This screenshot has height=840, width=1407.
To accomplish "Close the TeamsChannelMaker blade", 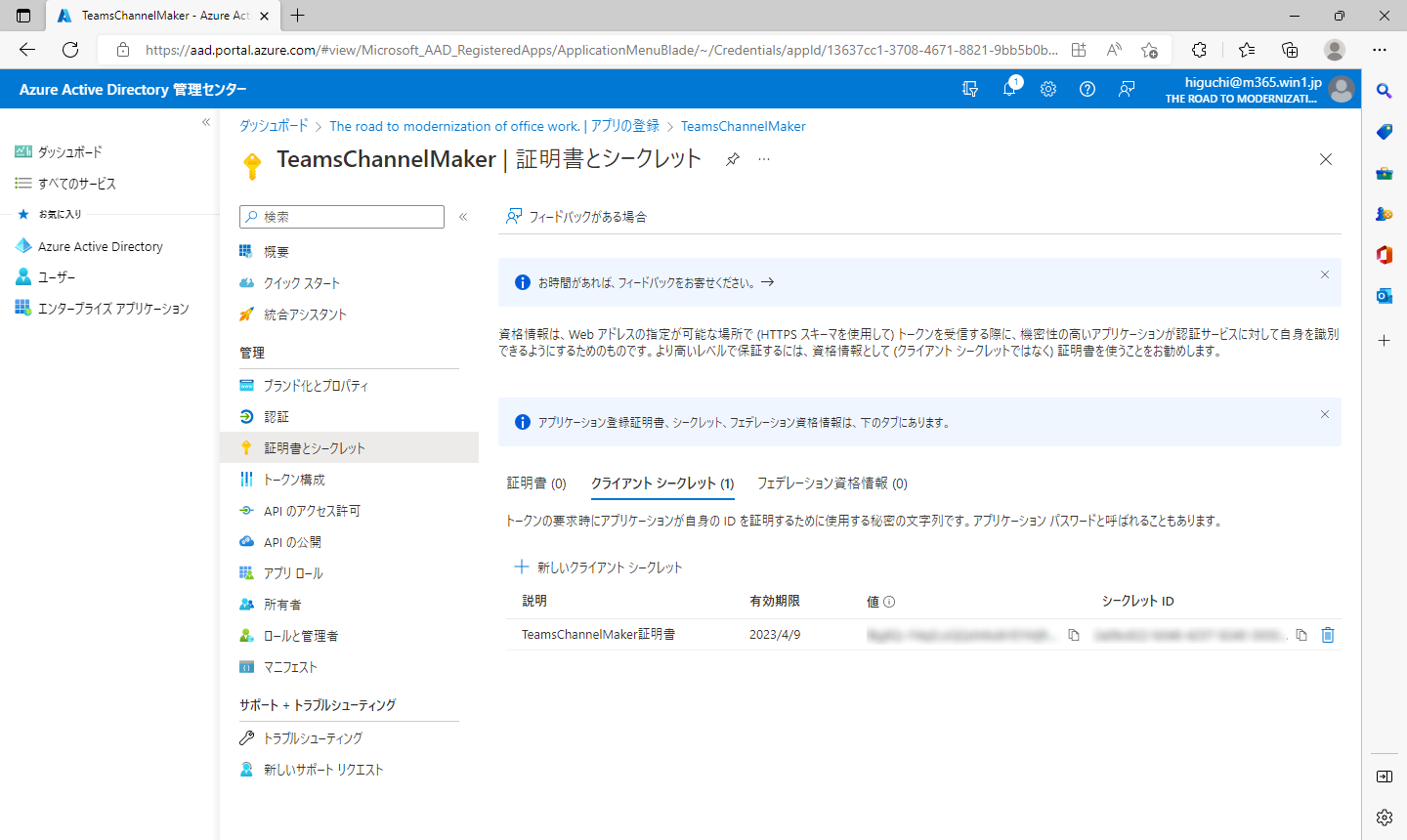I will point(1326,159).
